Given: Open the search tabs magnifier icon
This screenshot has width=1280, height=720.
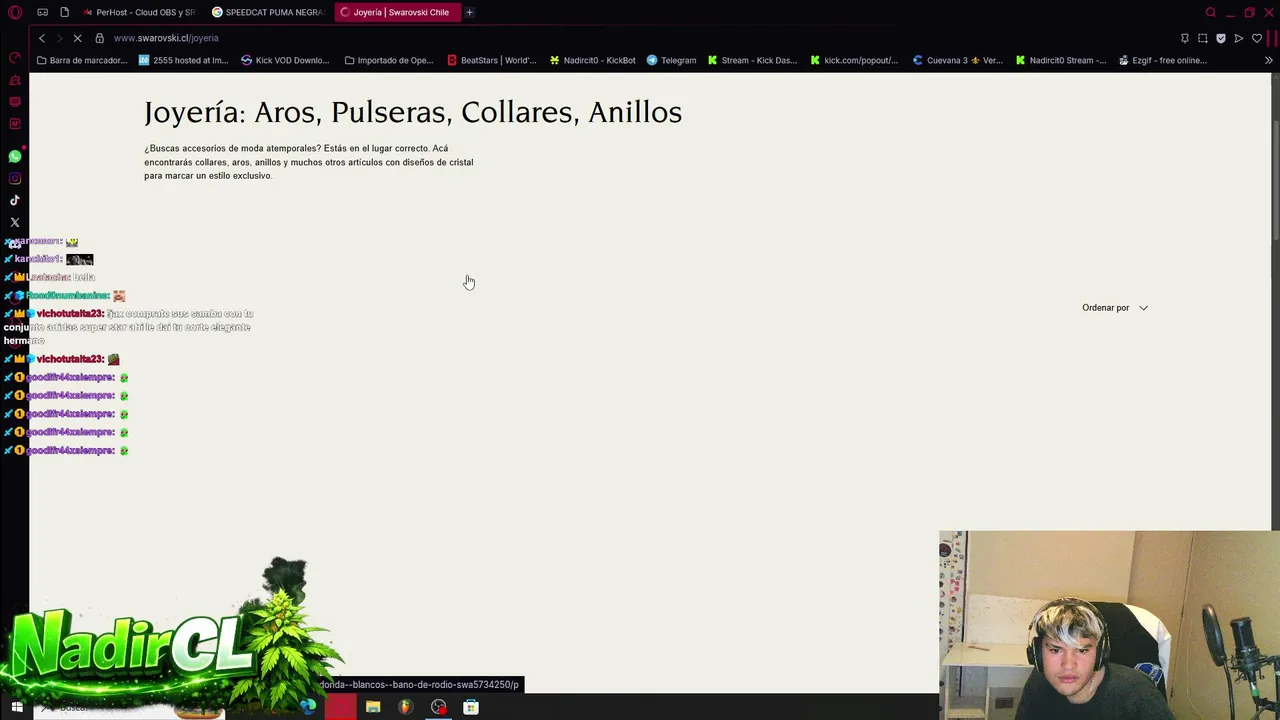Looking at the screenshot, I should point(1211,12).
